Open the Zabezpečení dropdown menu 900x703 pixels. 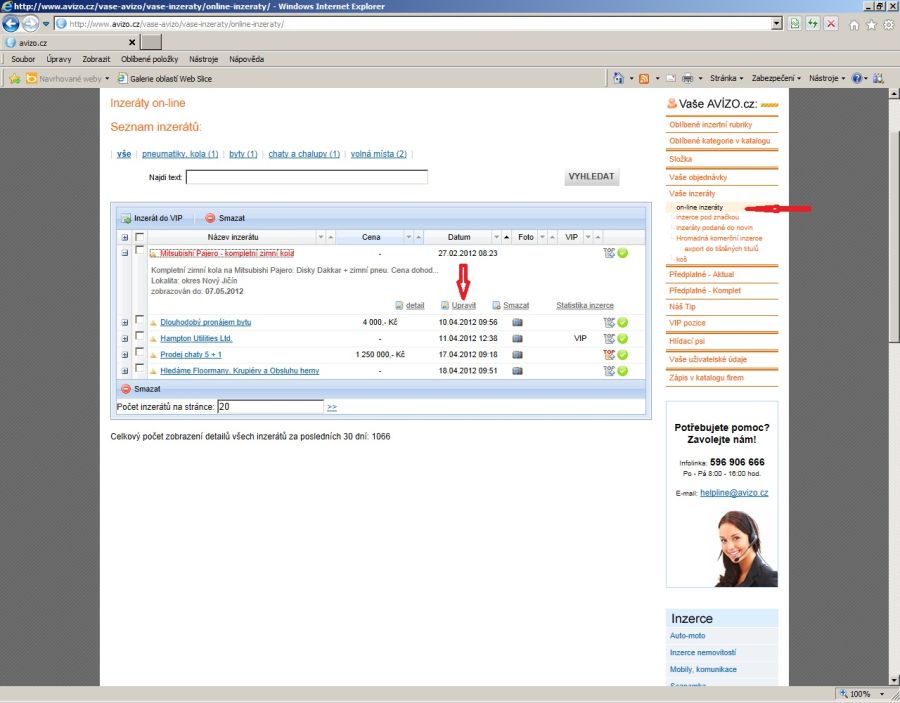pos(776,78)
